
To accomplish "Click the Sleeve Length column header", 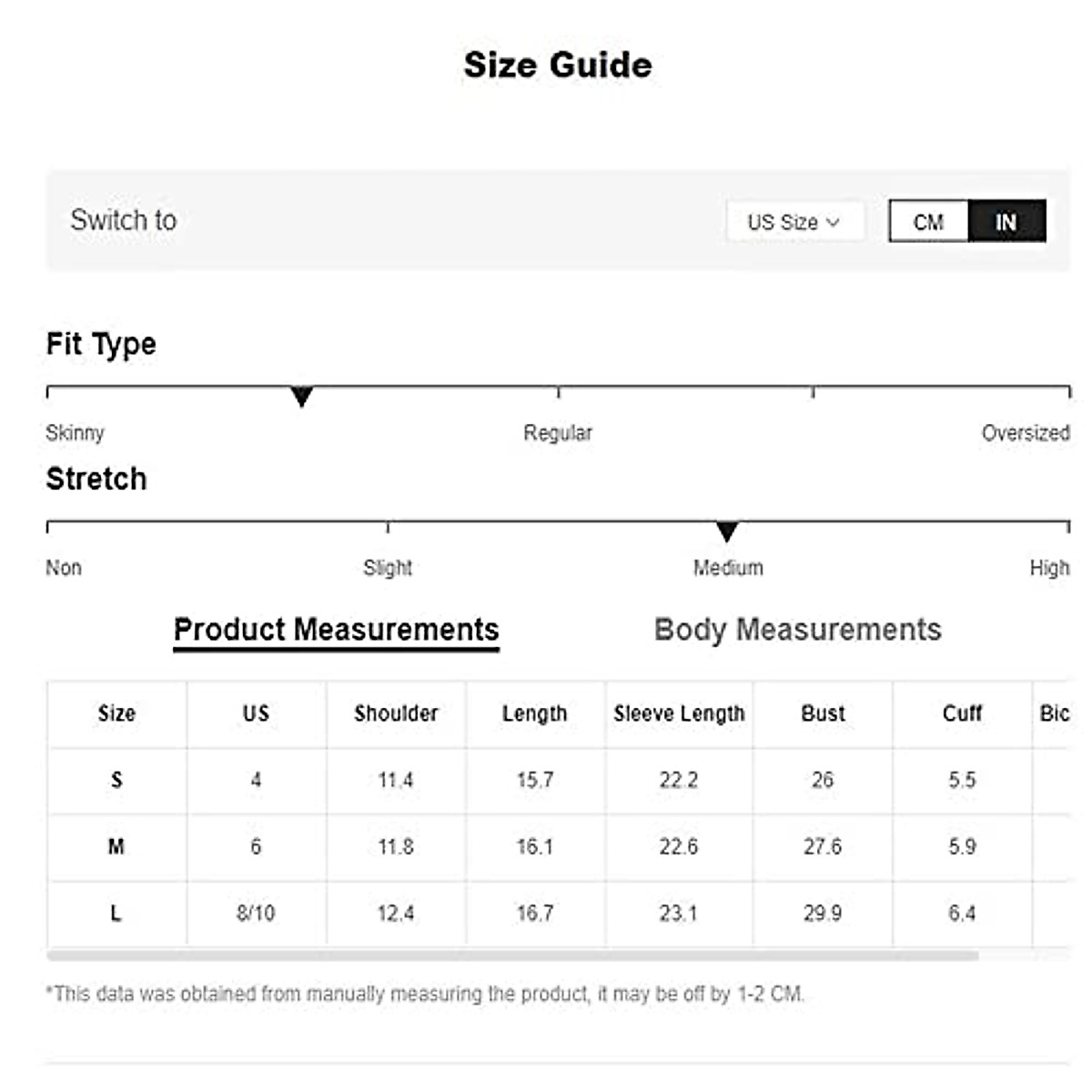I will click(x=679, y=713).
